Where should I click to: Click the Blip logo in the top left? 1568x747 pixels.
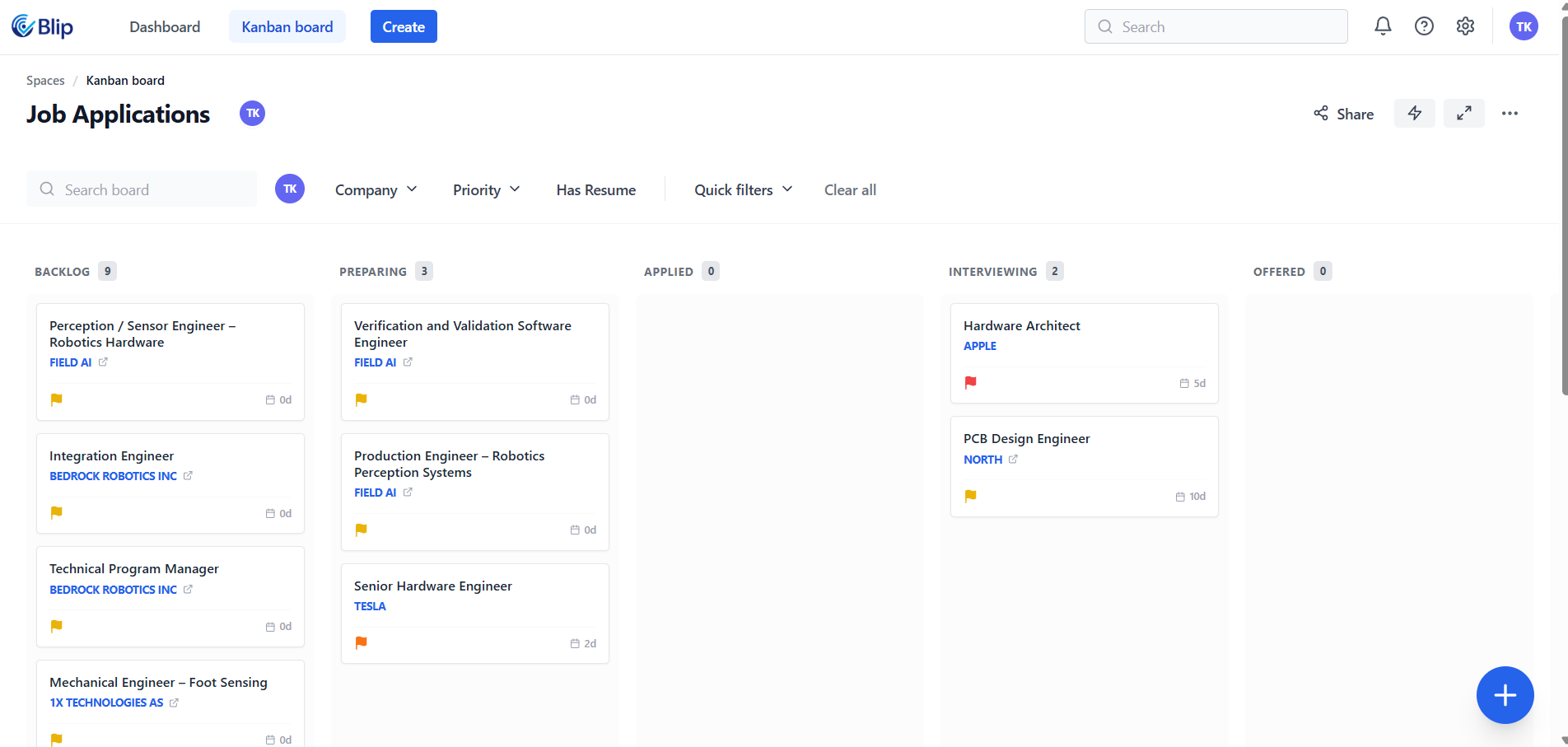(x=41, y=26)
